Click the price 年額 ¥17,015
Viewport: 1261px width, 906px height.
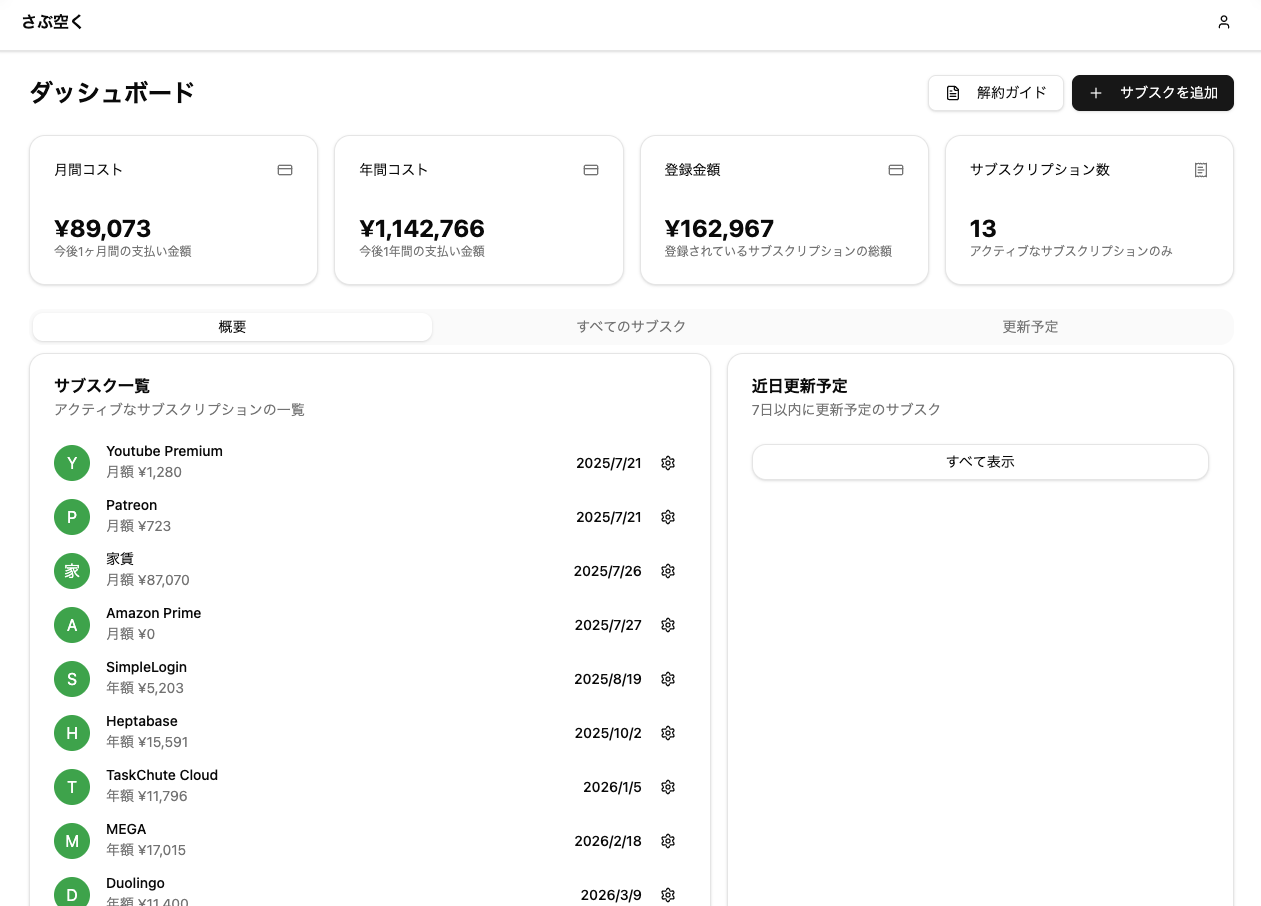pos(146,850)
